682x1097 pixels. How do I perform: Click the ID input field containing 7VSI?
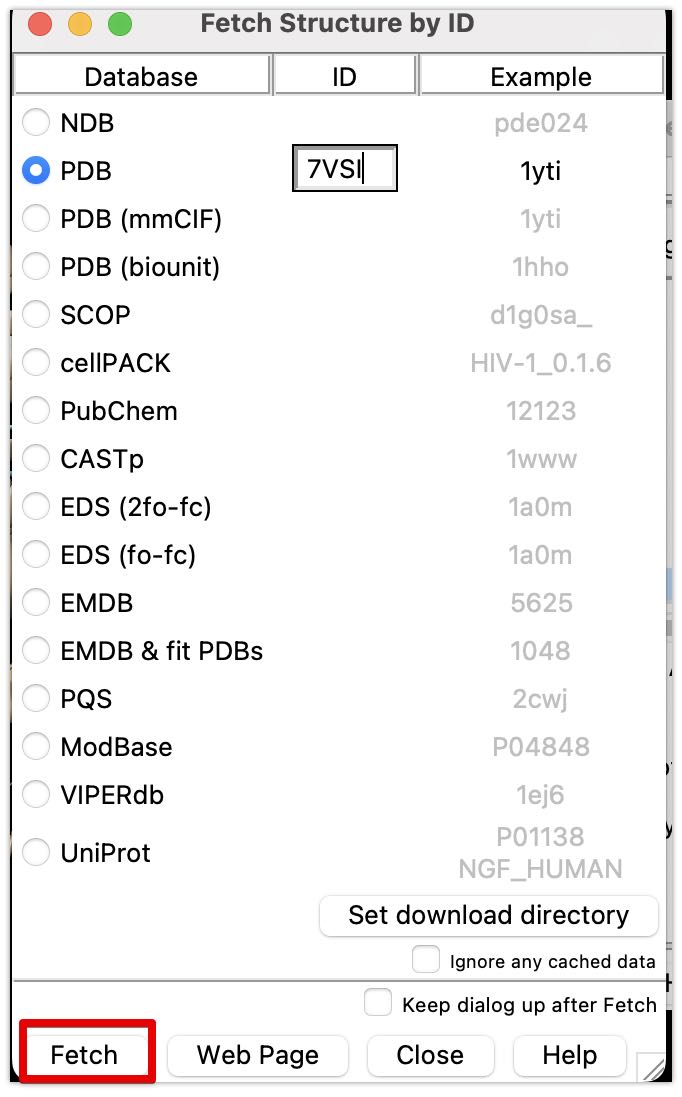coord(344,169)
